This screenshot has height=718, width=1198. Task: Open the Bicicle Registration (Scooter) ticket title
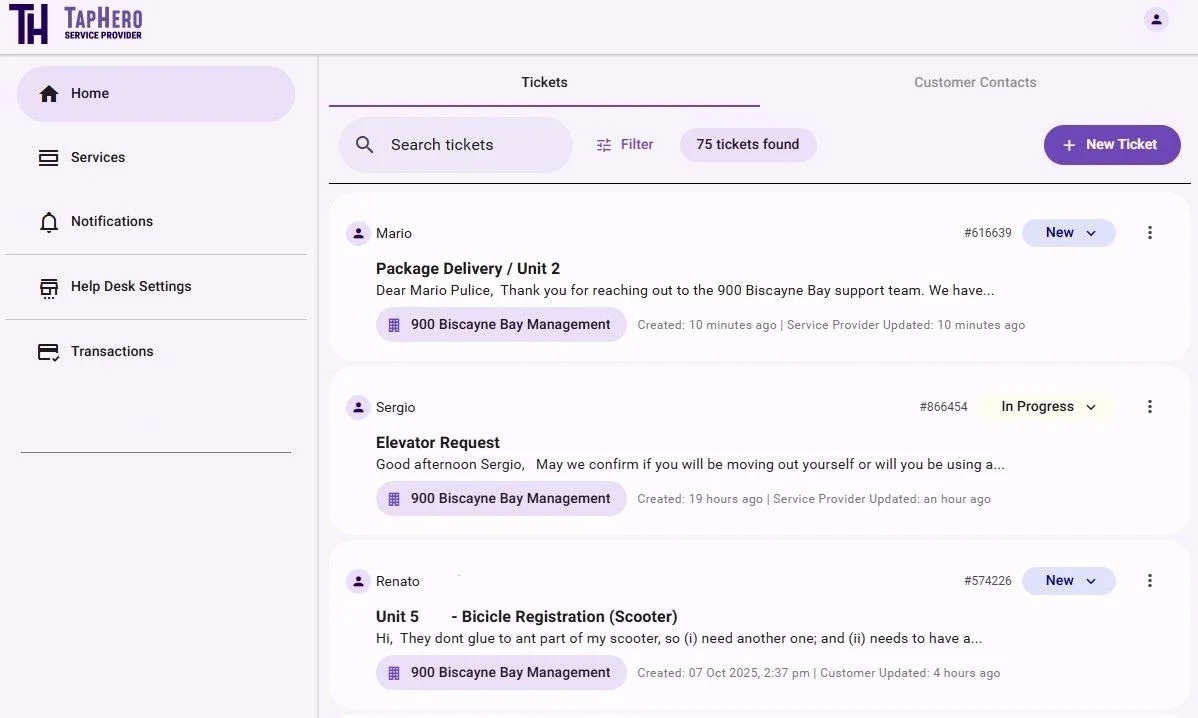(526, 616)
